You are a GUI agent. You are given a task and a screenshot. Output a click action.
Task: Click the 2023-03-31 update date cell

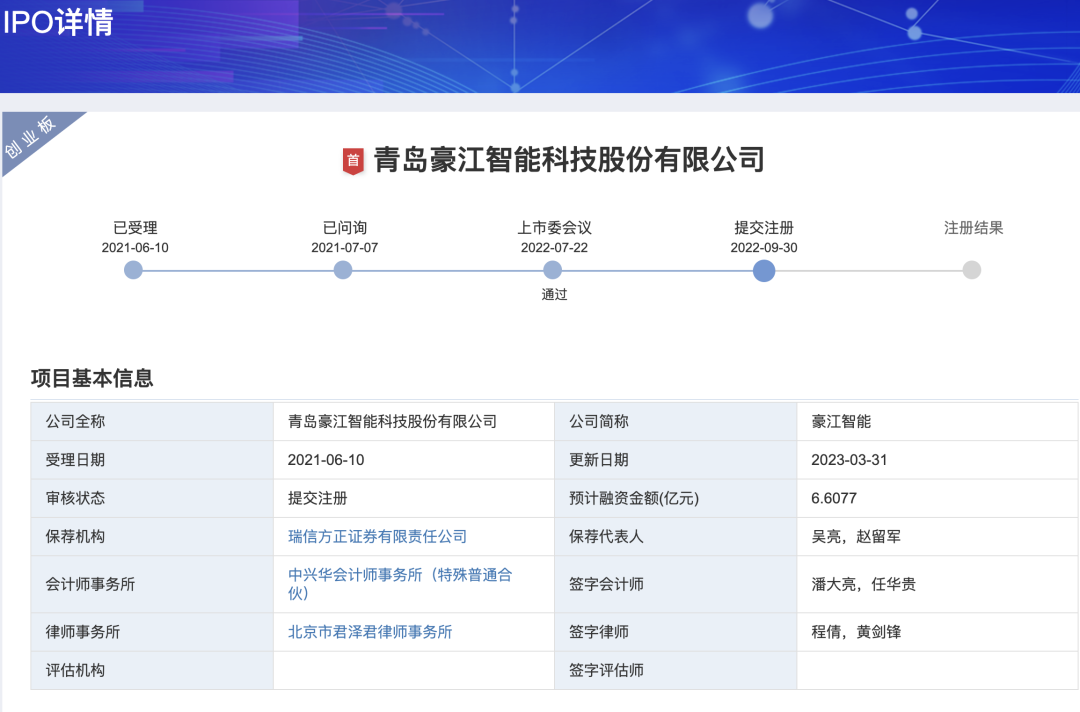pyautogui.click(x=849, y=460)
